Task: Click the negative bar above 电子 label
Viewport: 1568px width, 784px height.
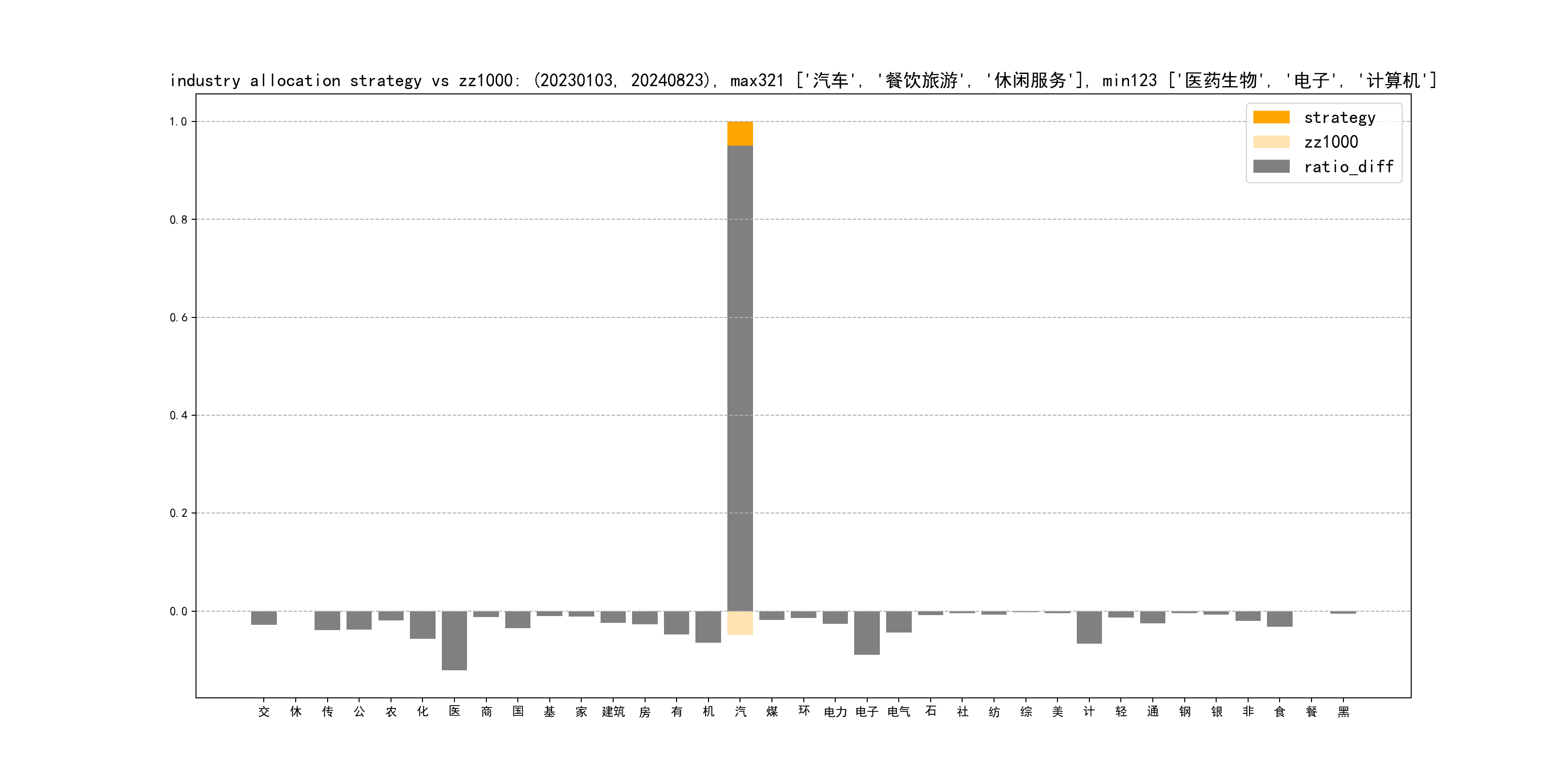Action: (866, 633)
